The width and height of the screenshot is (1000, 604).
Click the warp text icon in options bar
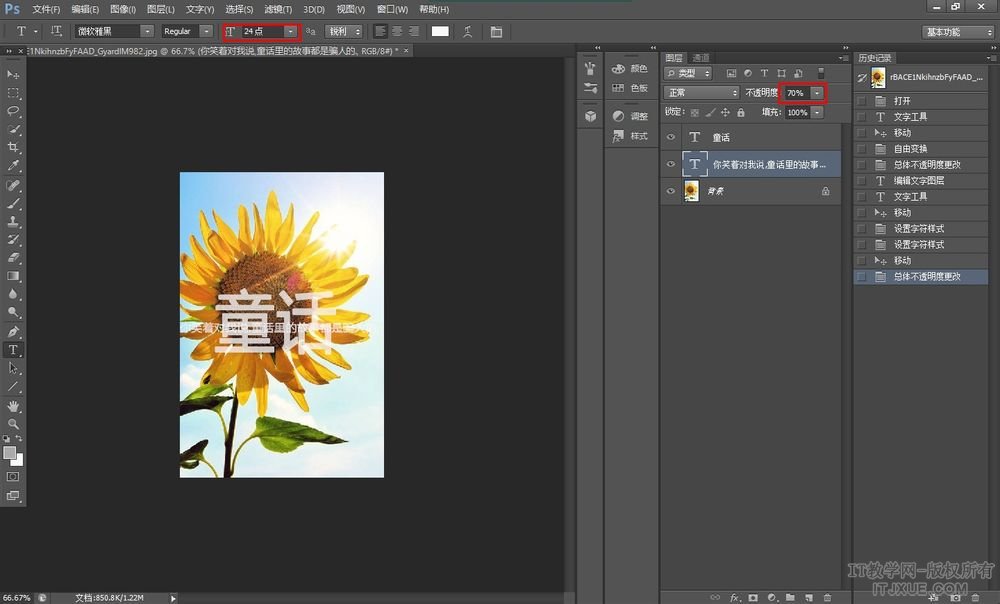click(467, 32)
